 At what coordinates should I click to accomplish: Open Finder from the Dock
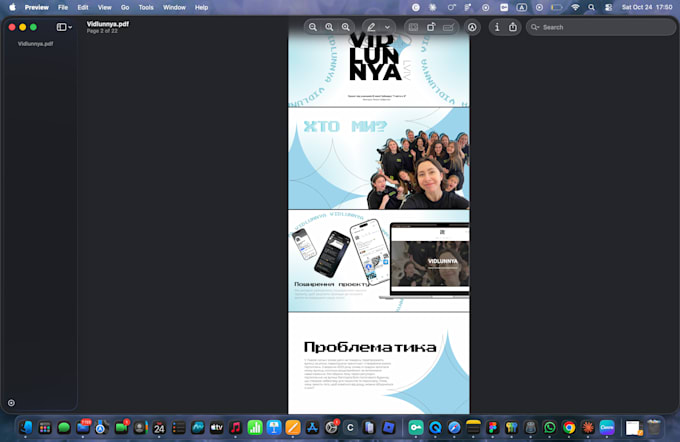(26, 428)
